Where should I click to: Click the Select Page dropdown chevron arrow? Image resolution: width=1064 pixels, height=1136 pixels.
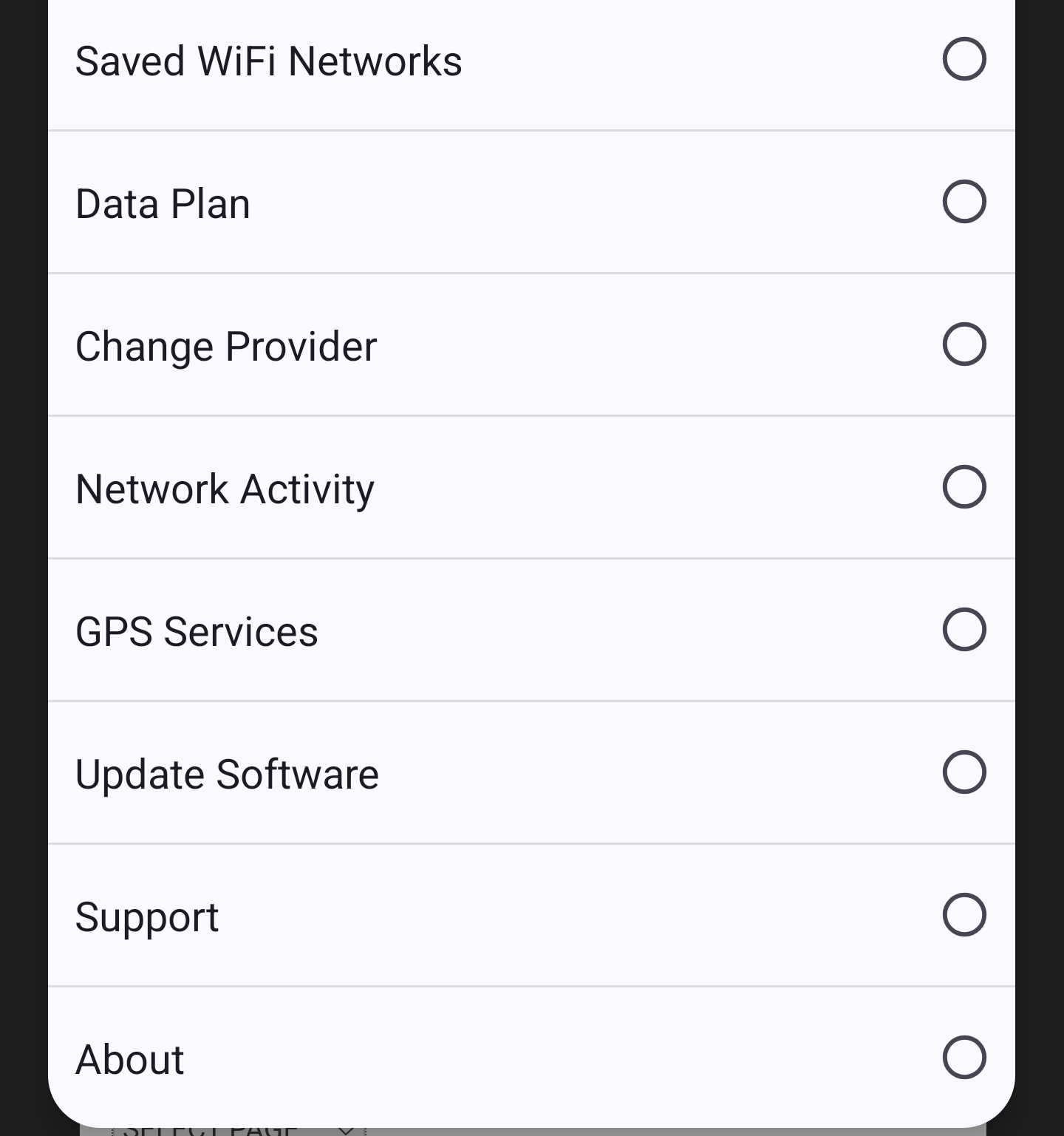pyautogui.click(x=345, y=1131)
